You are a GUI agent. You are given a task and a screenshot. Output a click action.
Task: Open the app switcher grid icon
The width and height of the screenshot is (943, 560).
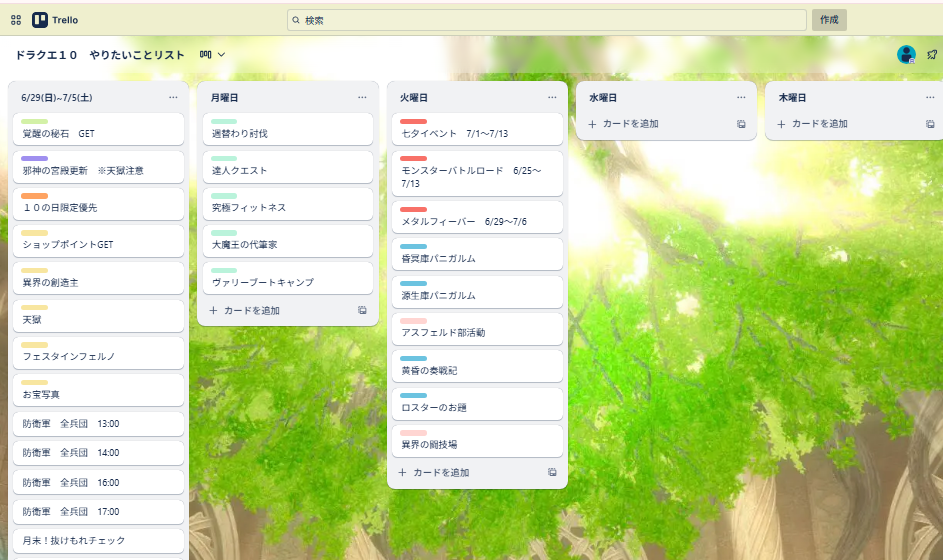tap(16, 20)
